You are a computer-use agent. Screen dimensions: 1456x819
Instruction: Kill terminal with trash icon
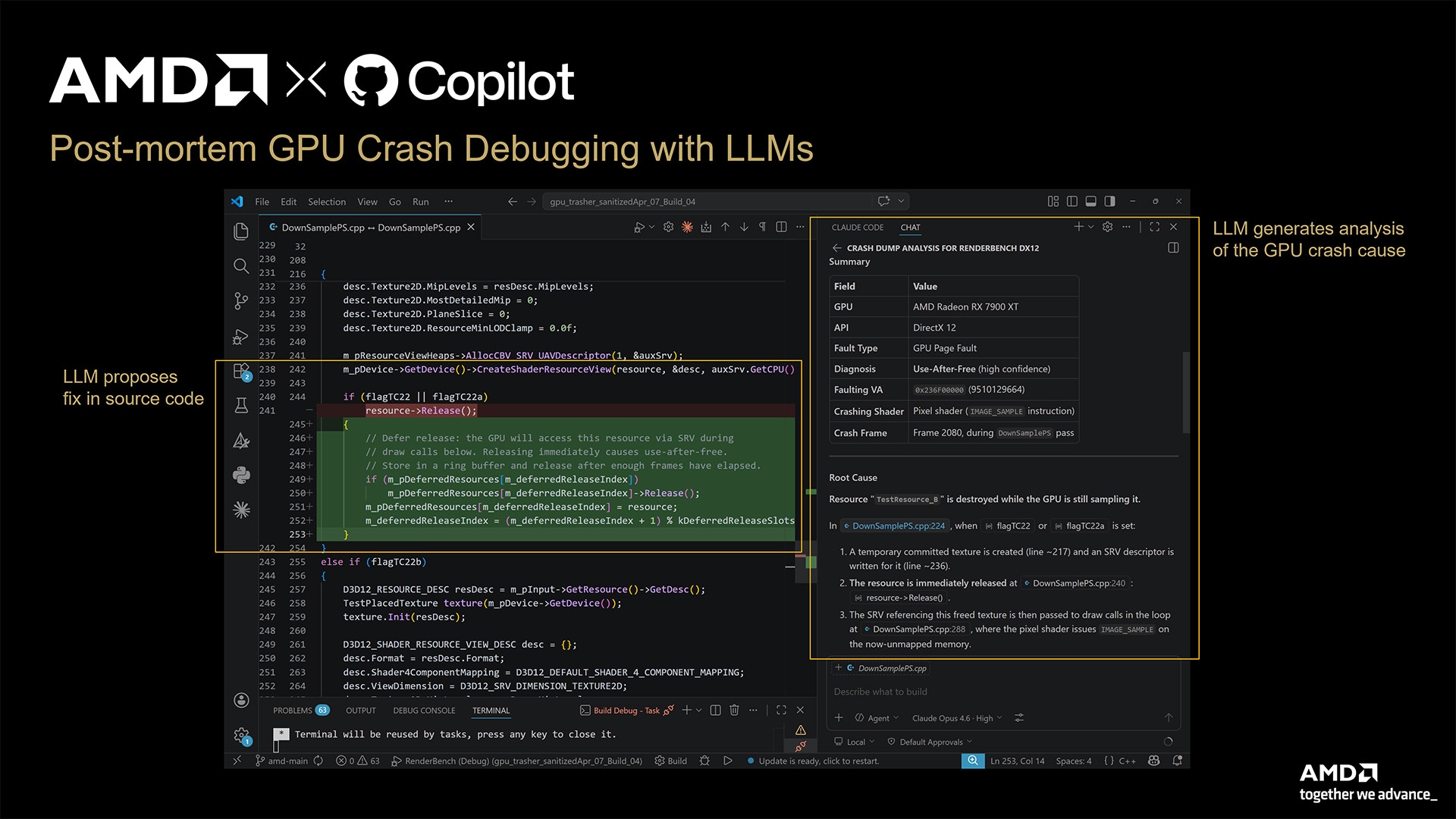pos(734,710)
